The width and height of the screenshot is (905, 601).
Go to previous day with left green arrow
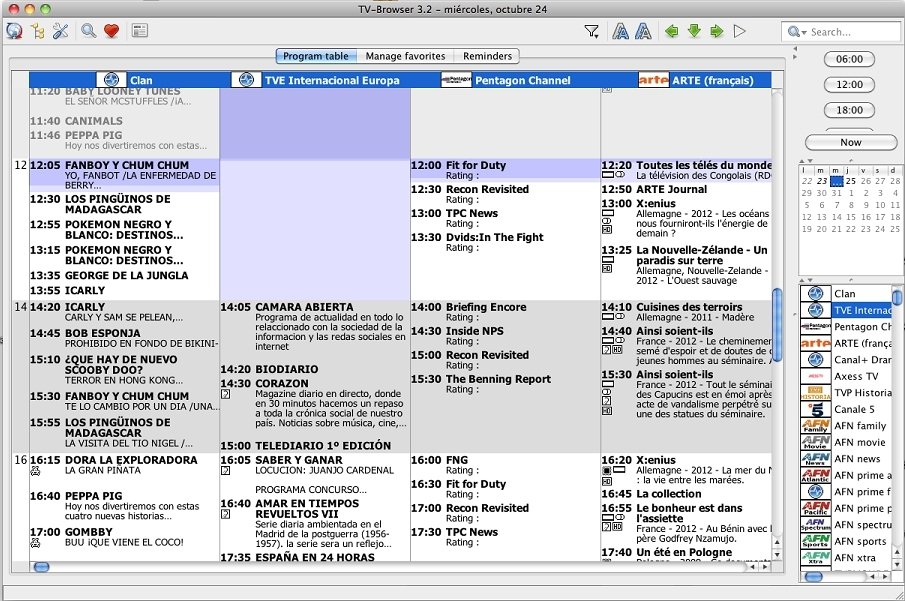[x=671, y=31]
